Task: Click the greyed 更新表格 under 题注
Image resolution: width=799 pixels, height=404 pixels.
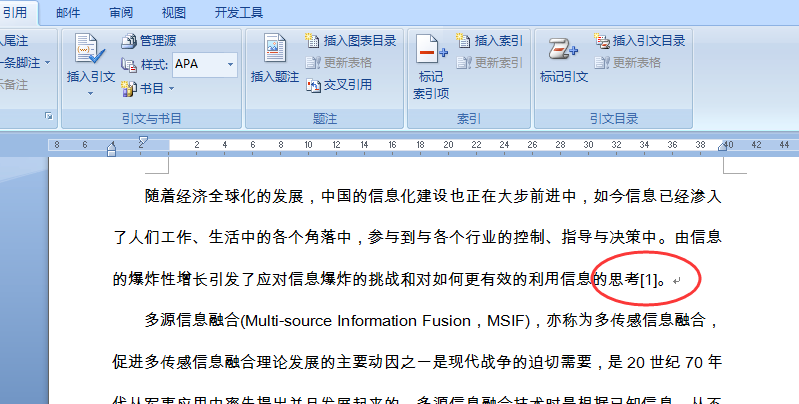Action: (339, 63)
